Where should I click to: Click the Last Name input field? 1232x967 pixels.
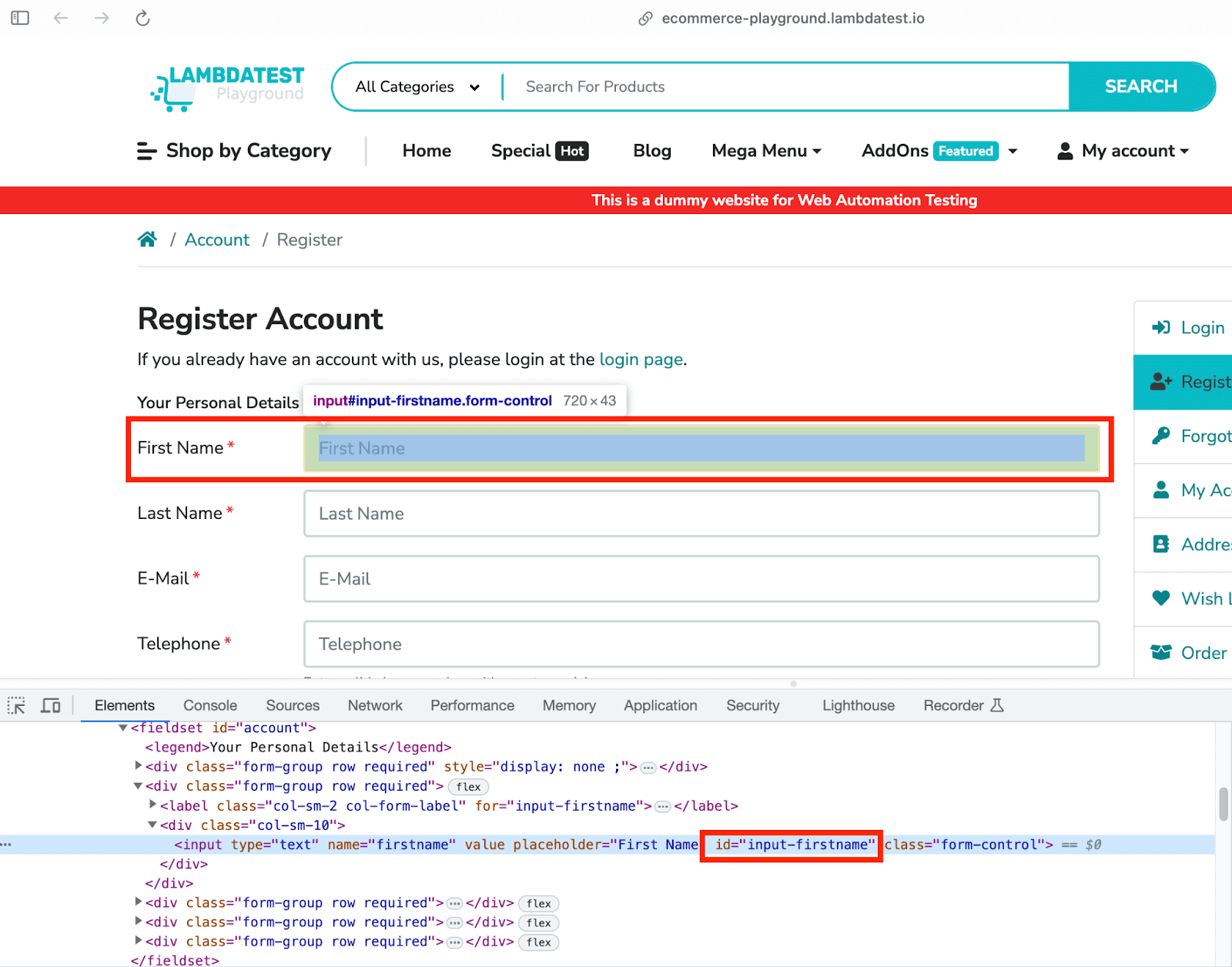tap(701, 514)
